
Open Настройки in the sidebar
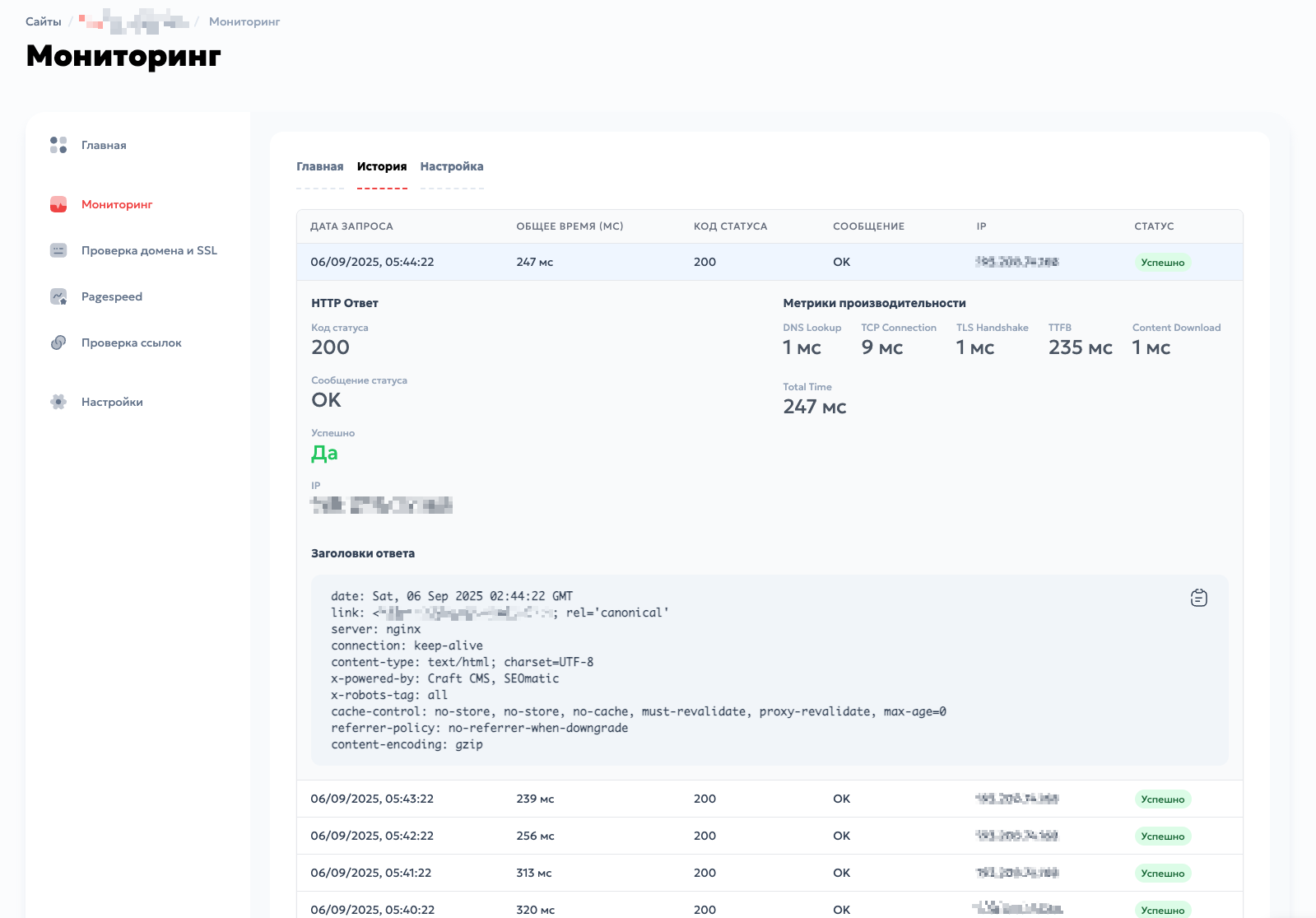[x=112, y=402]
